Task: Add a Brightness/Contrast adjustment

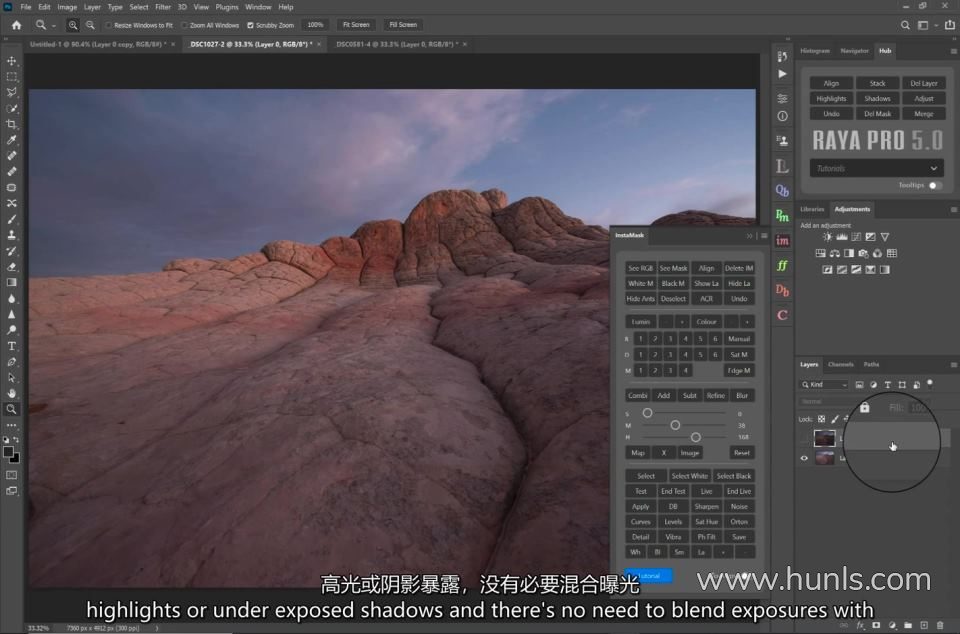Action: 827,237
